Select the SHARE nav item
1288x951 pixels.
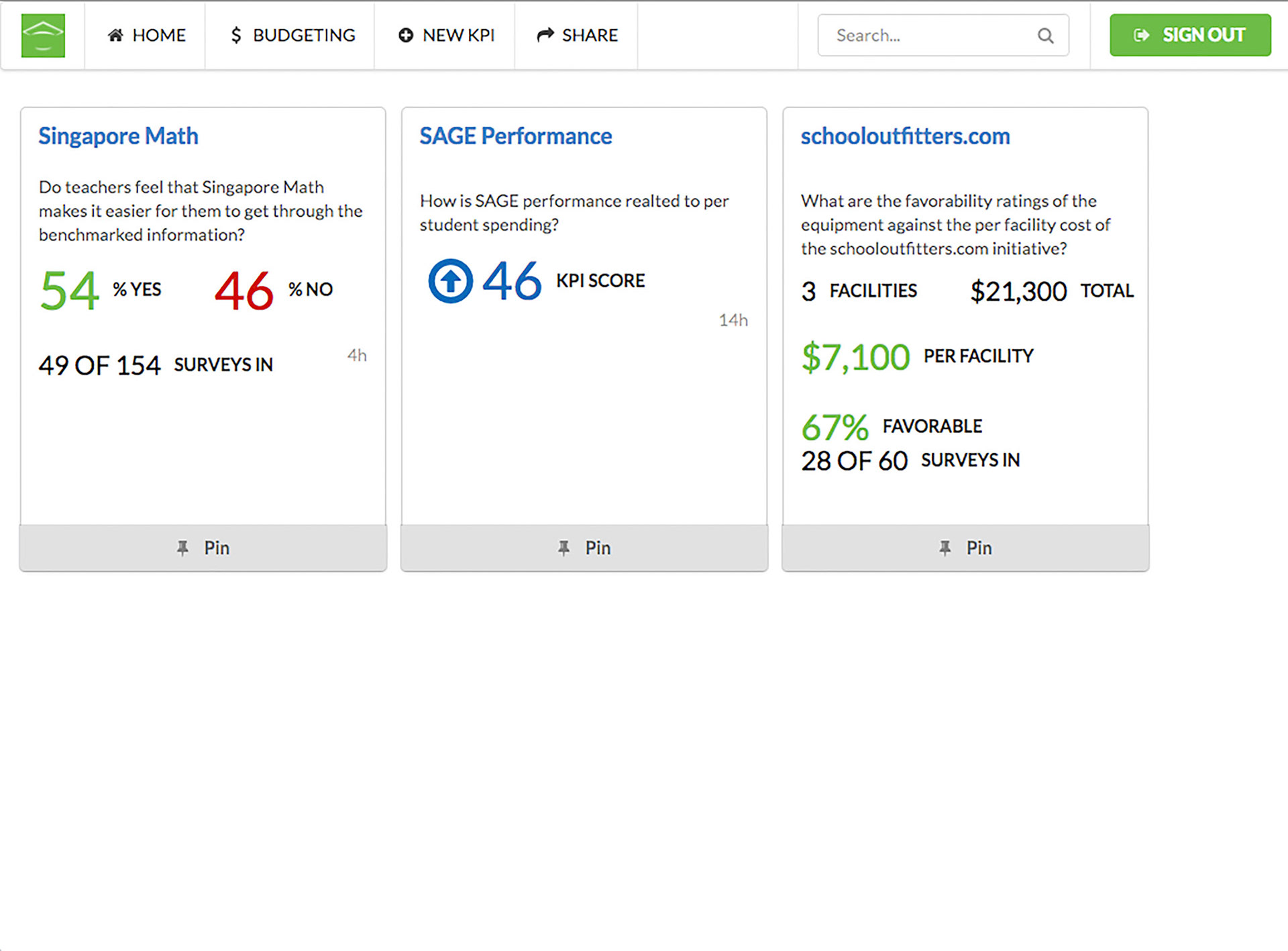pos(590,35)
